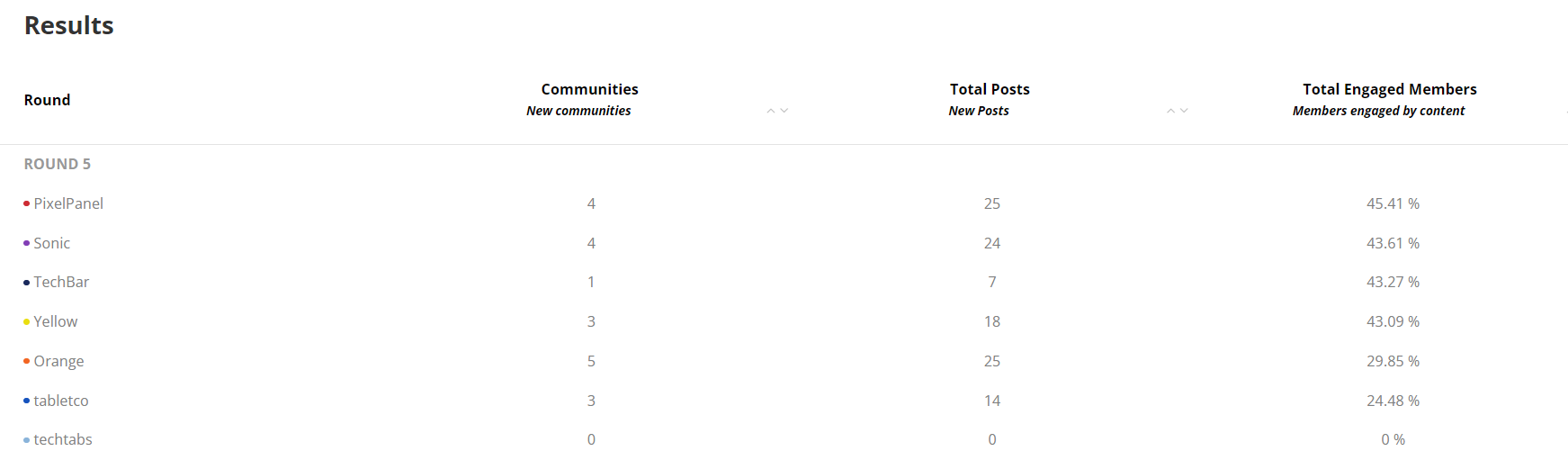Viewport: 1568px width, 460px height.
Task: Click the orange dot next to Orange team
Action: point(26,361)
